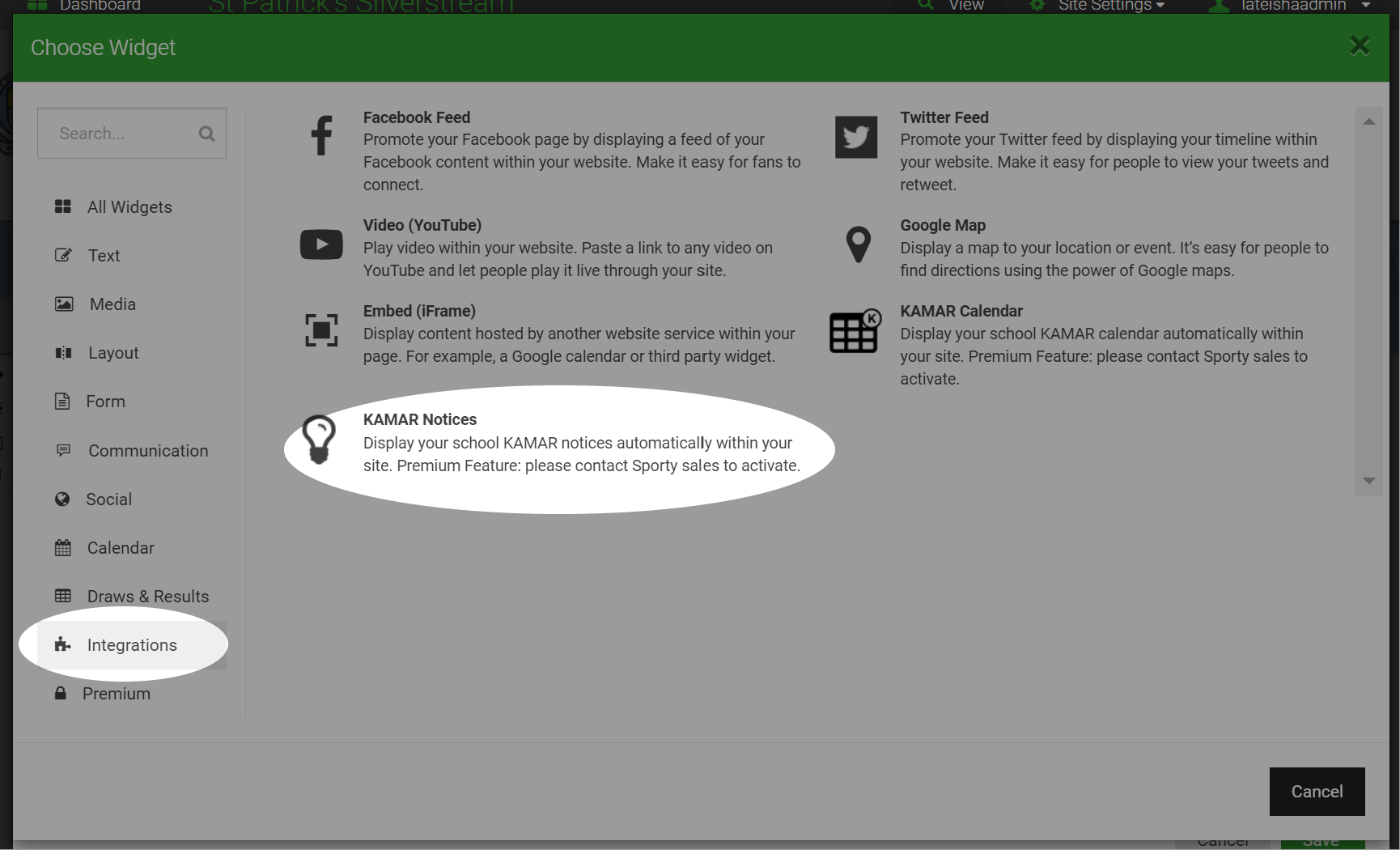Open the Calendar widget category
The width and height of the screenshot is (1400, 850).
pos(131,548)
